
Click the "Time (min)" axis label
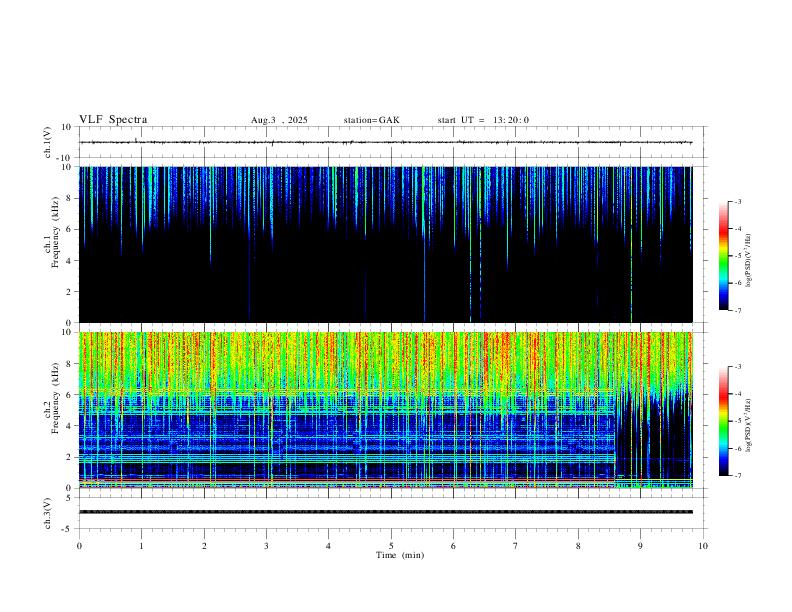click(400, 555)
